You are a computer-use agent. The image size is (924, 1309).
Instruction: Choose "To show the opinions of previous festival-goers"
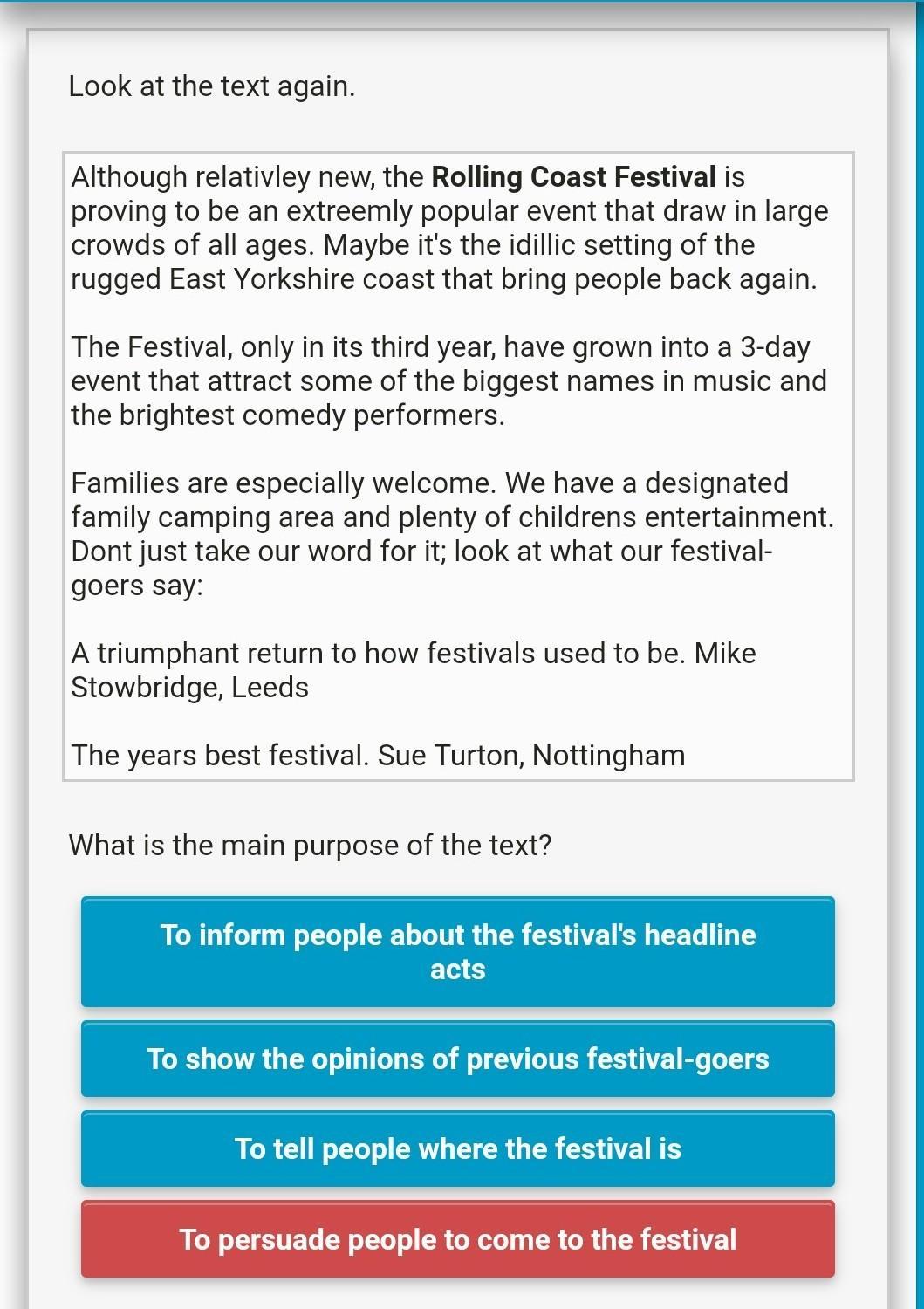(457, 1059)
